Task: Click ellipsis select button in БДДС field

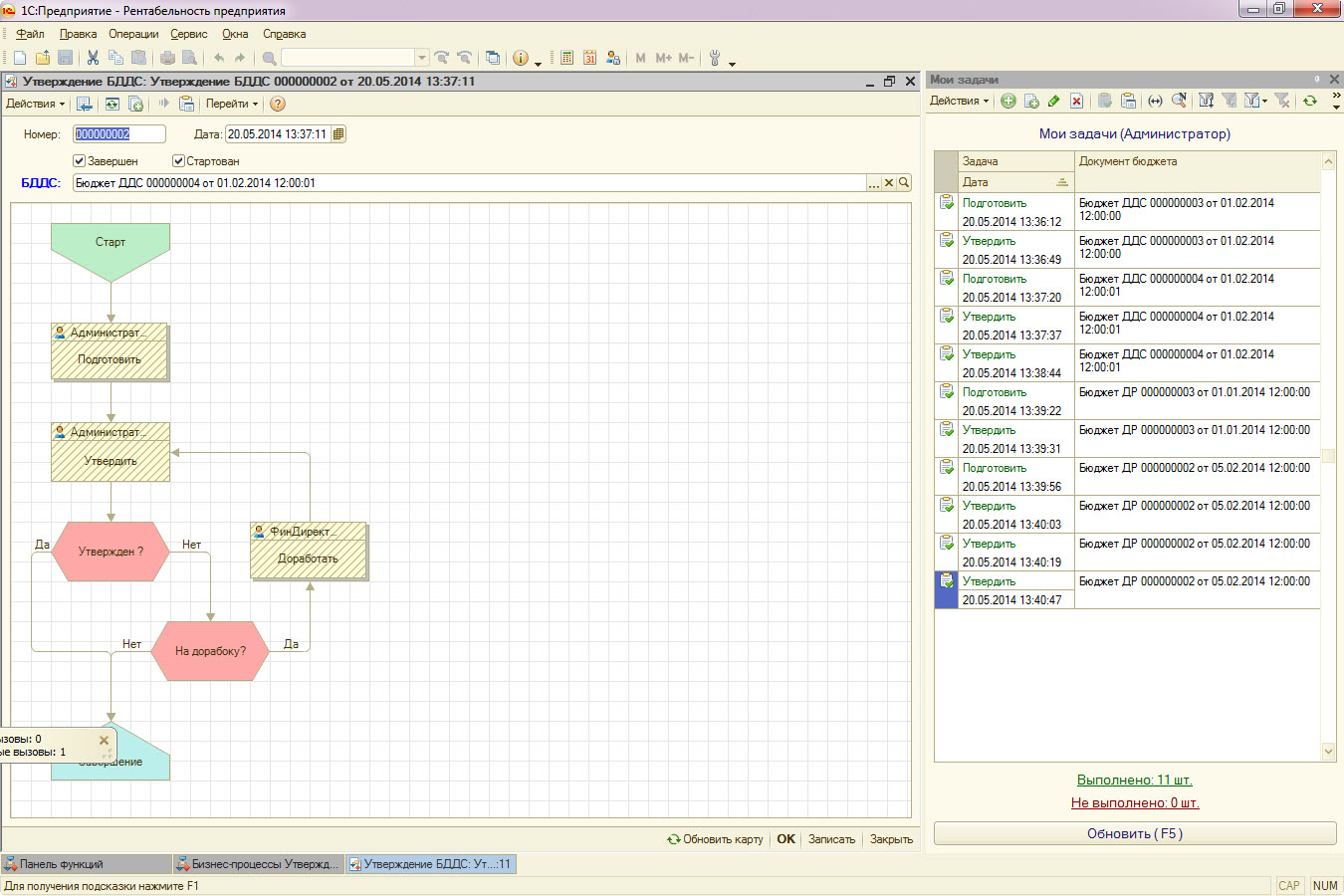Action: pyautogui.click(x=874, y=183)
